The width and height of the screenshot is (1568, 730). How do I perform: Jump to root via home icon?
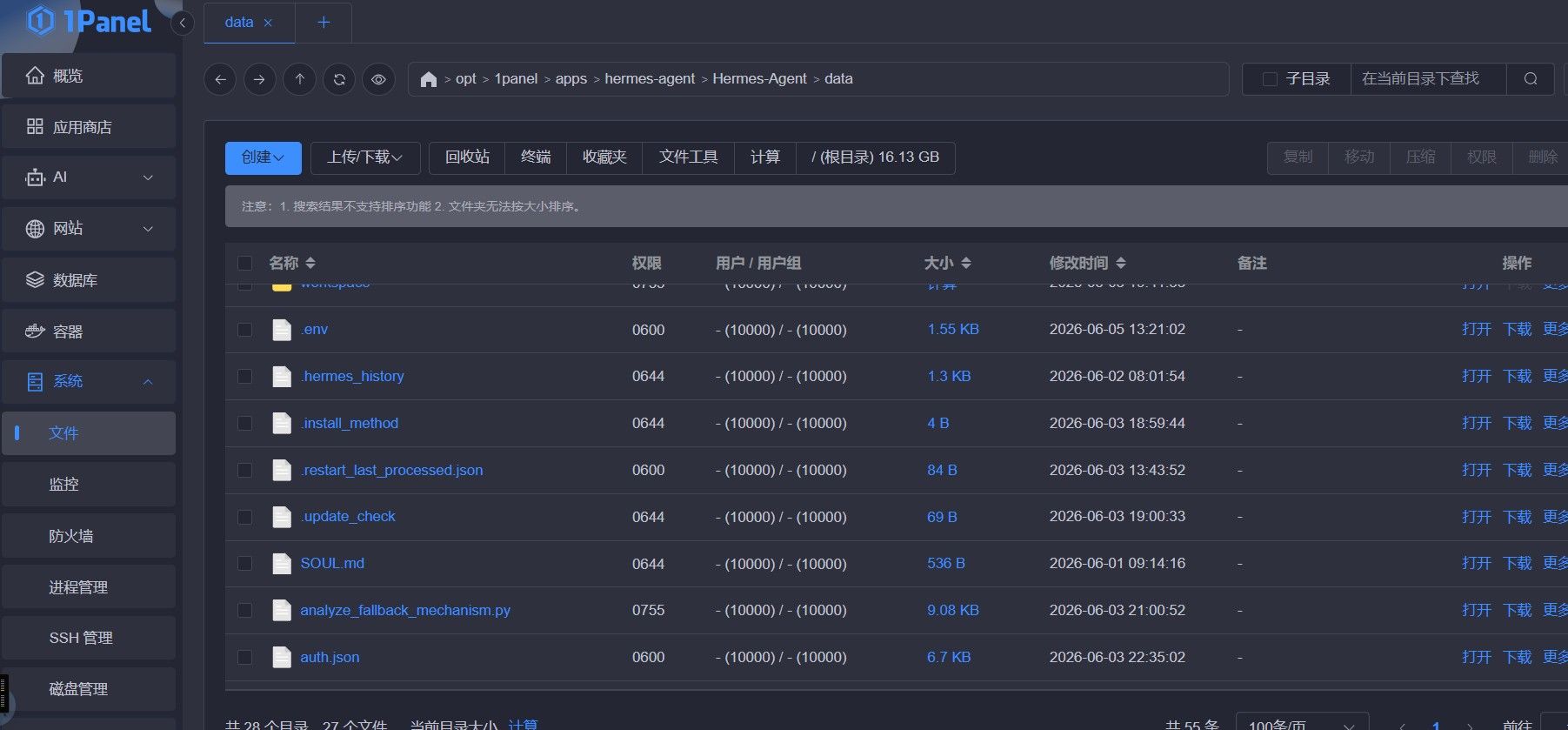(x=428, y=79)
